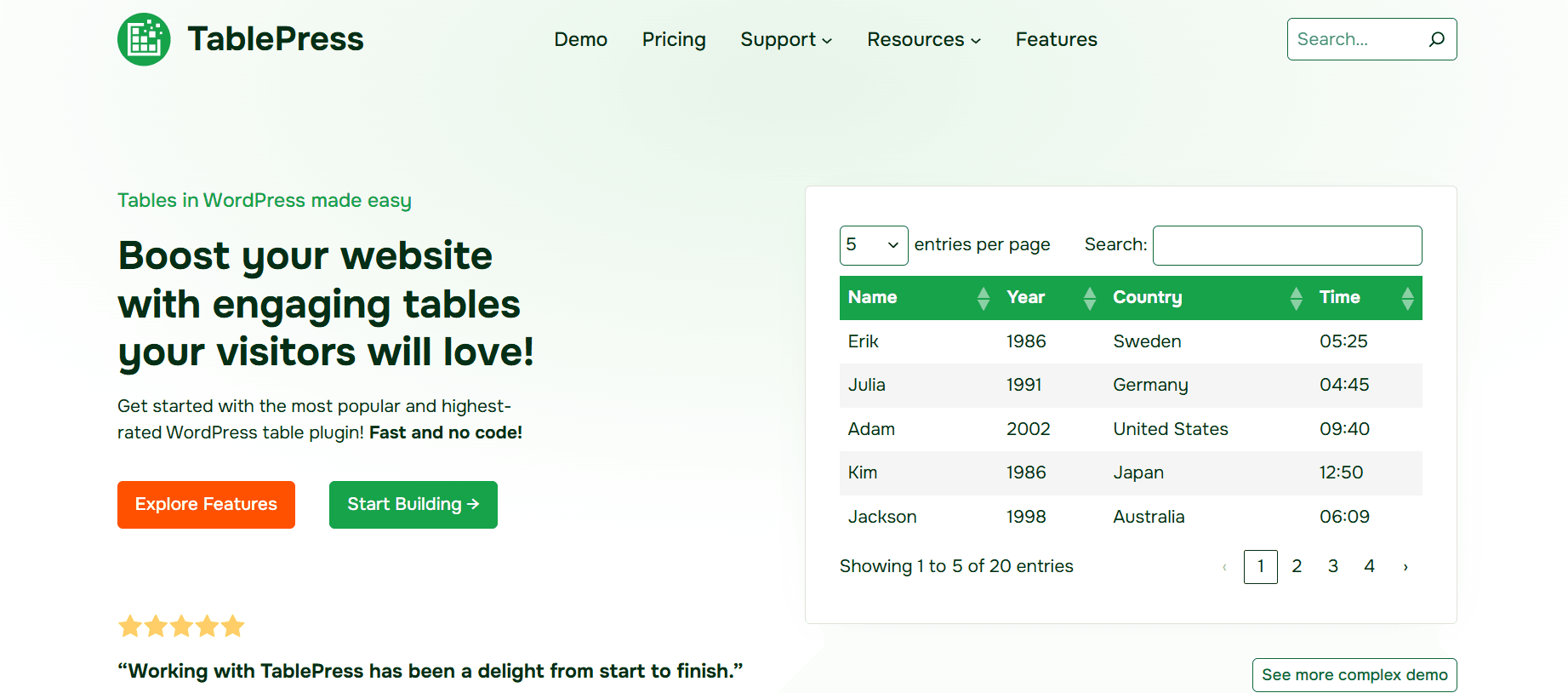Click the 09:40 time cell

pos(1366,429)
